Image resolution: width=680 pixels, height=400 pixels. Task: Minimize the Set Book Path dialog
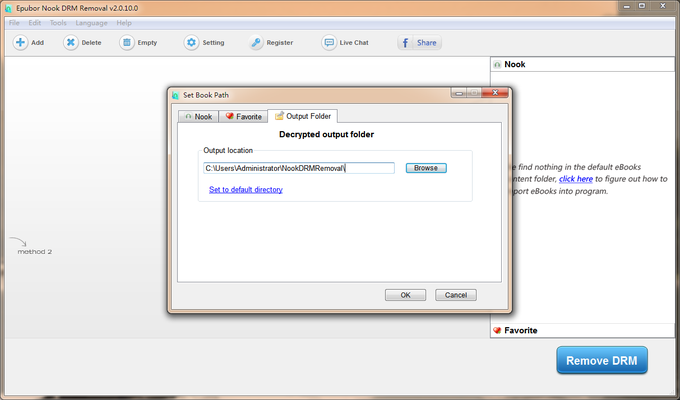tap(459, 93)
